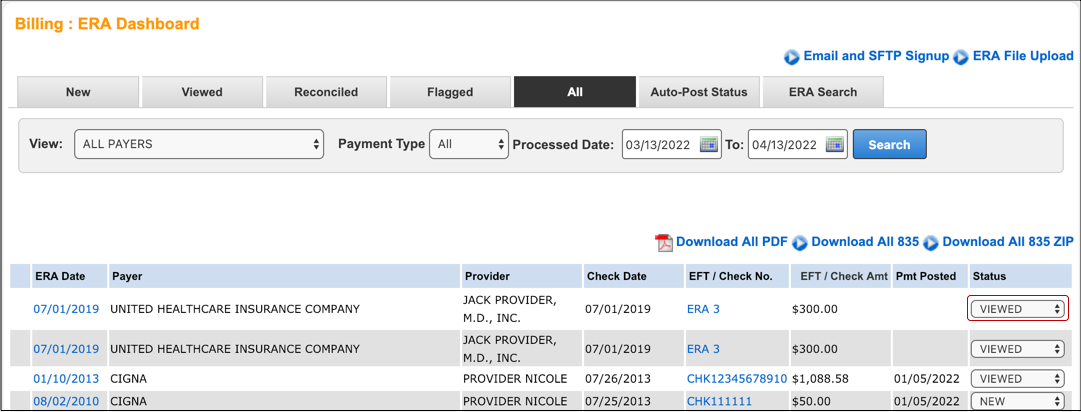Click the ERA File Upload arrow icon
The width and height of the screenshot is (1081, 412).
click(961, 57)
